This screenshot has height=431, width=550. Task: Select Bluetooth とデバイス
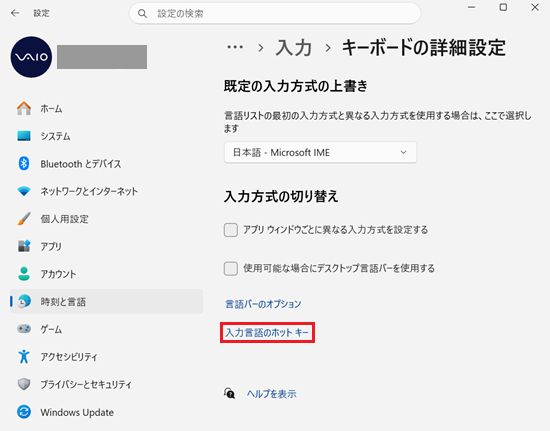coord(106,163)
